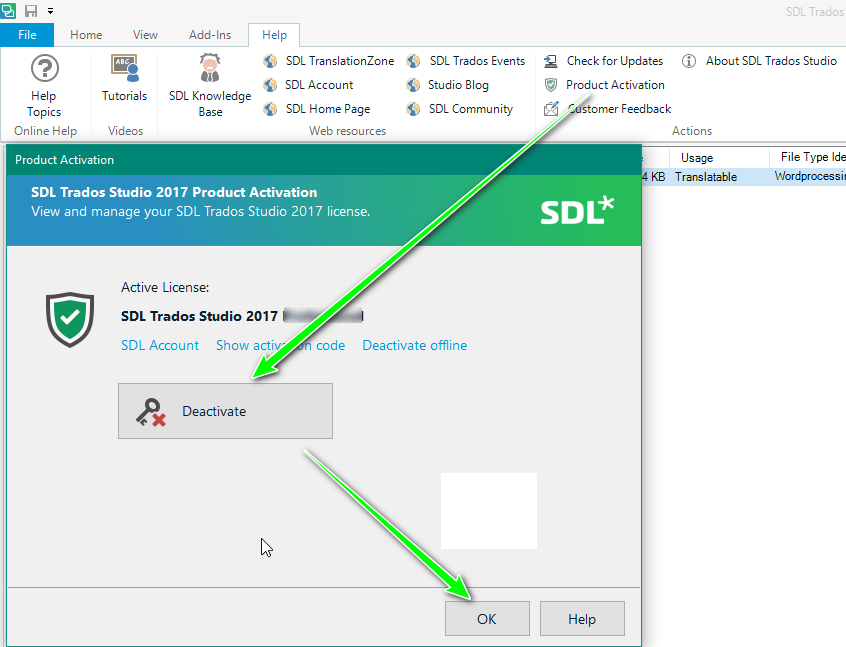The width and height of the screenshot is (846, 647).
Task: Select the Wordprocessing file type cell
Action: [809, 176]
